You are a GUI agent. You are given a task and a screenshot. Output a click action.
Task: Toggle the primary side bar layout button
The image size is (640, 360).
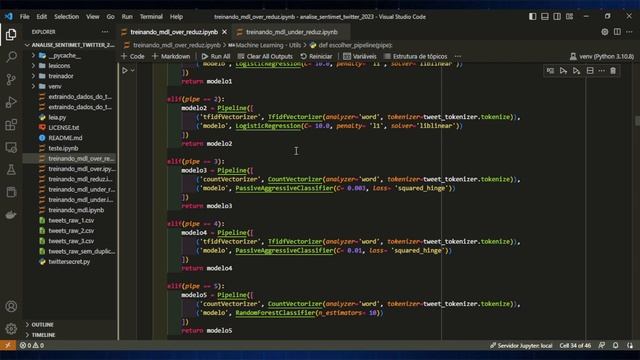(x=533, y=16)
